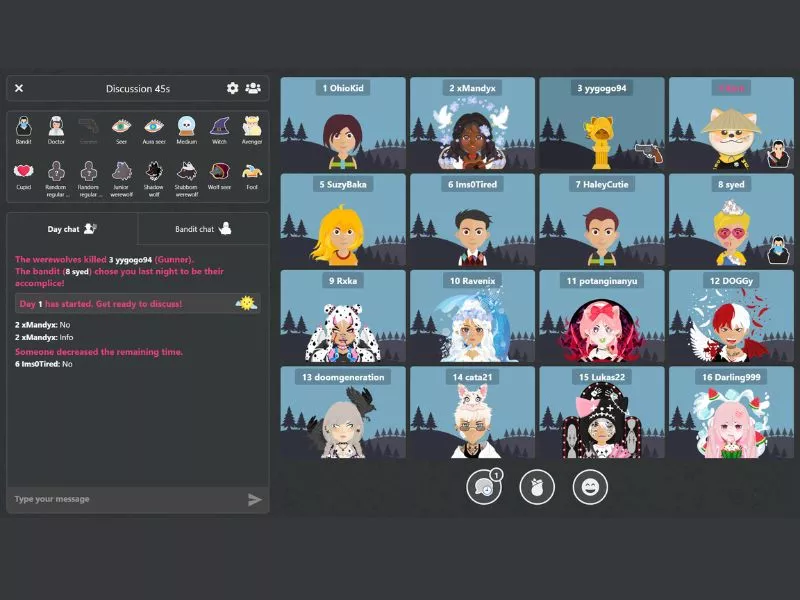The image size is (800, 600).
Task: View the Seer role icon
Action: pos(121,126)
